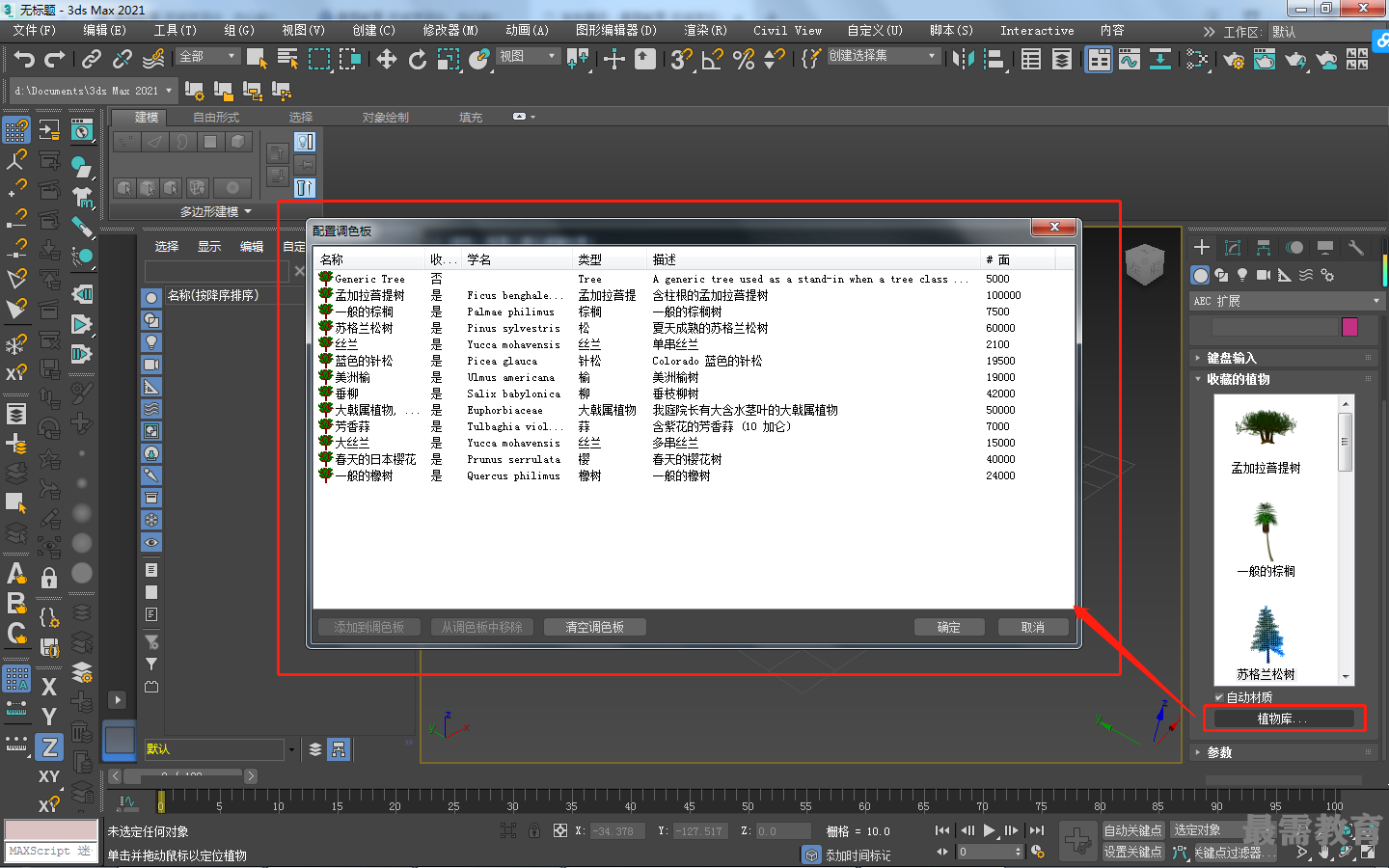Switch to the 自由形式 ribbon tab
Screen dimensions: 1389x868
click(x=216, y=118)
